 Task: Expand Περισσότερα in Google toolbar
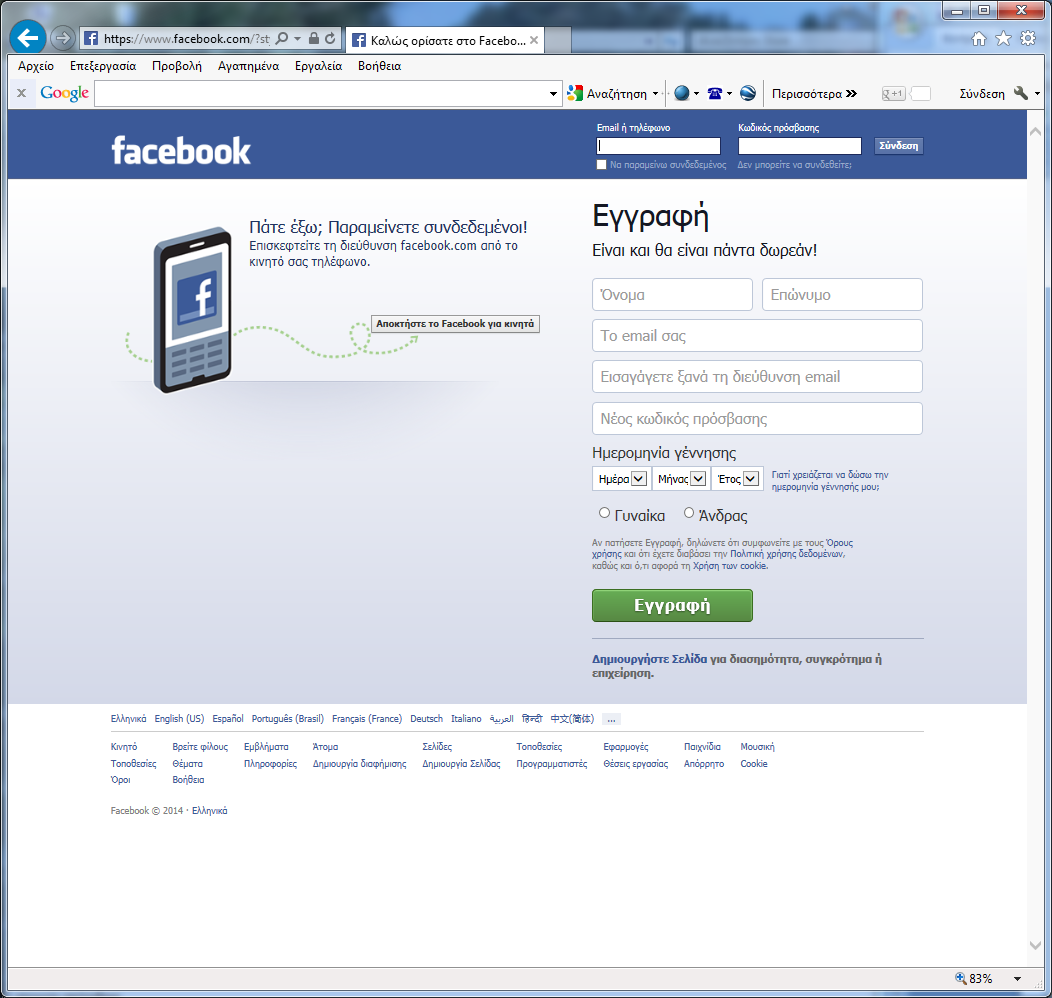tap(814, 93)
